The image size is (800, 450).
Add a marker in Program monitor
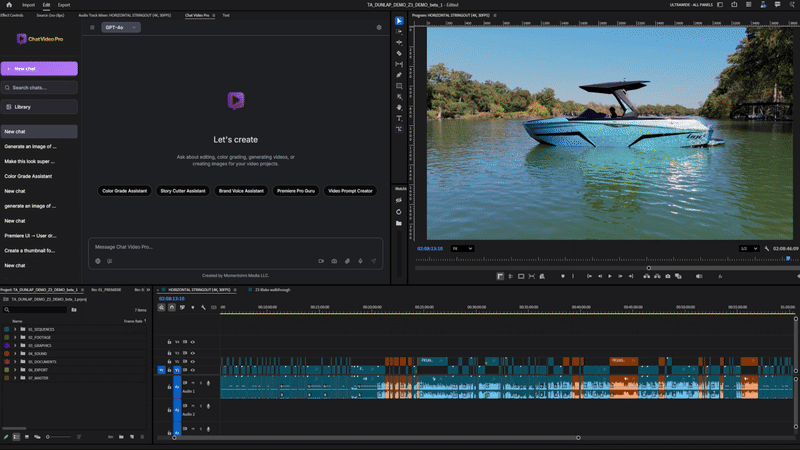tap(563, 277)
